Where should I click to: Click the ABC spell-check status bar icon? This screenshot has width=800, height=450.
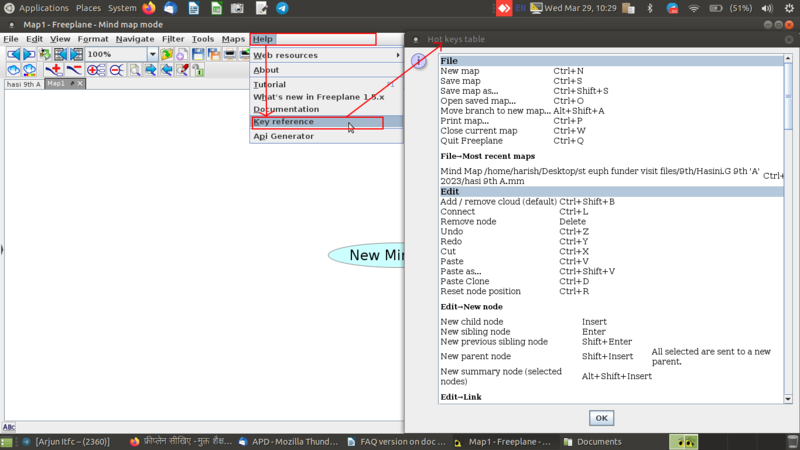(9, 427)
